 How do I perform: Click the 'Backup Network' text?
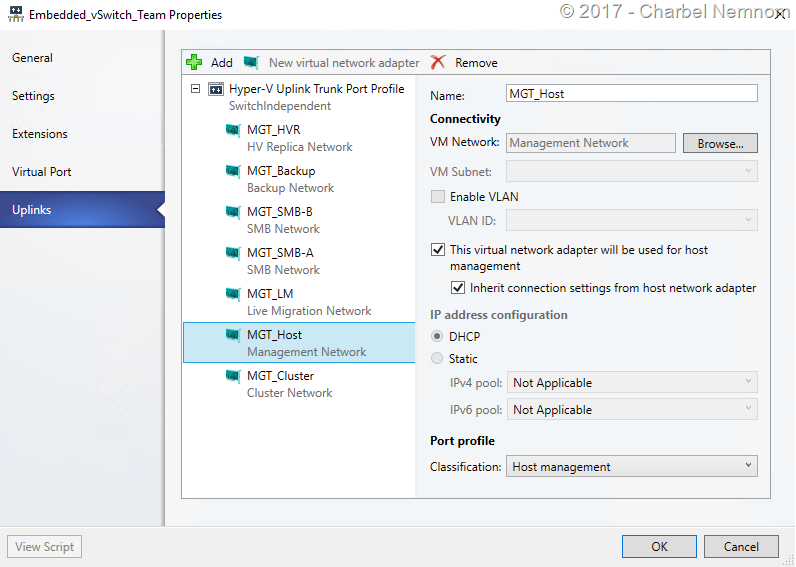(290, 188)
